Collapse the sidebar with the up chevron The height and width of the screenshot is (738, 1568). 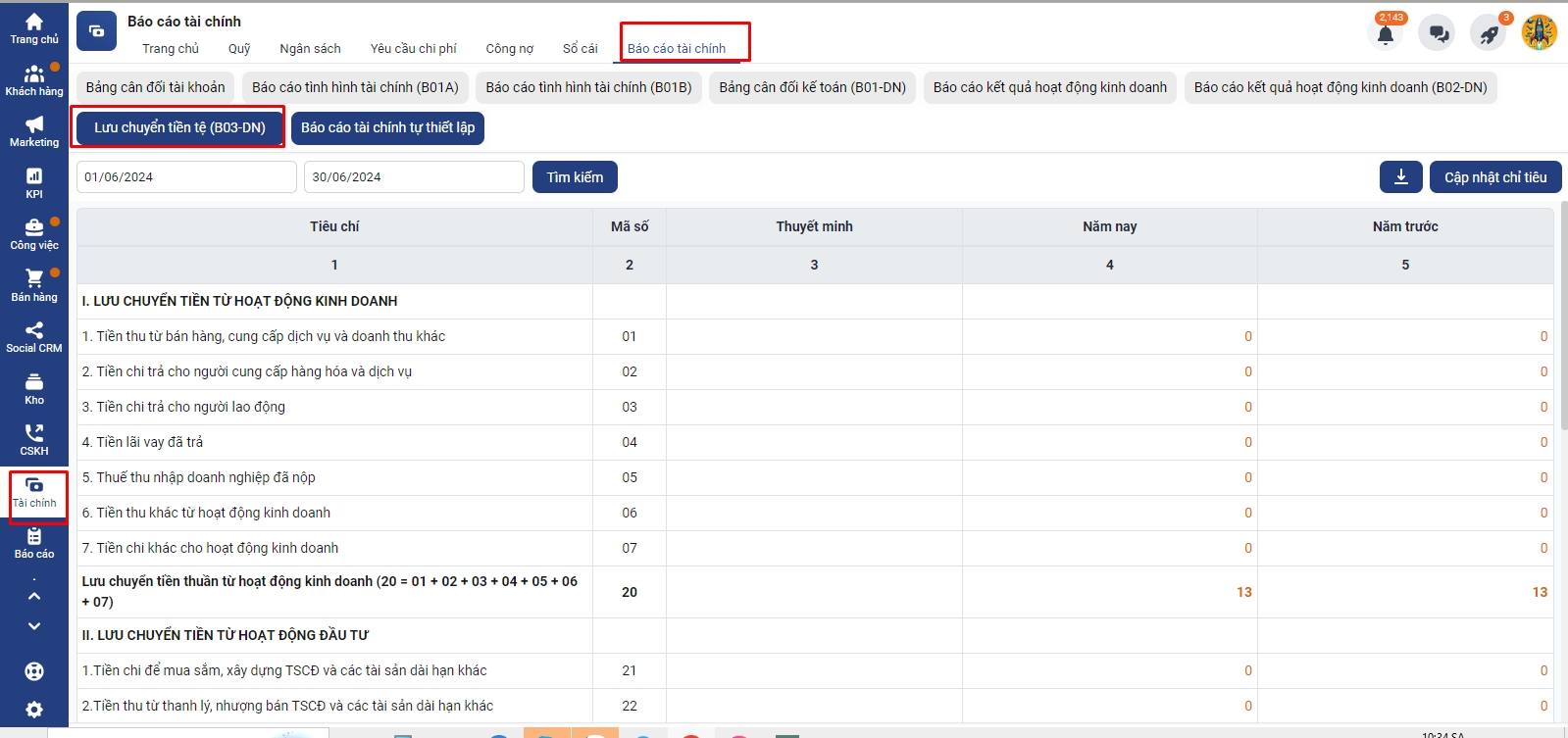34,596
